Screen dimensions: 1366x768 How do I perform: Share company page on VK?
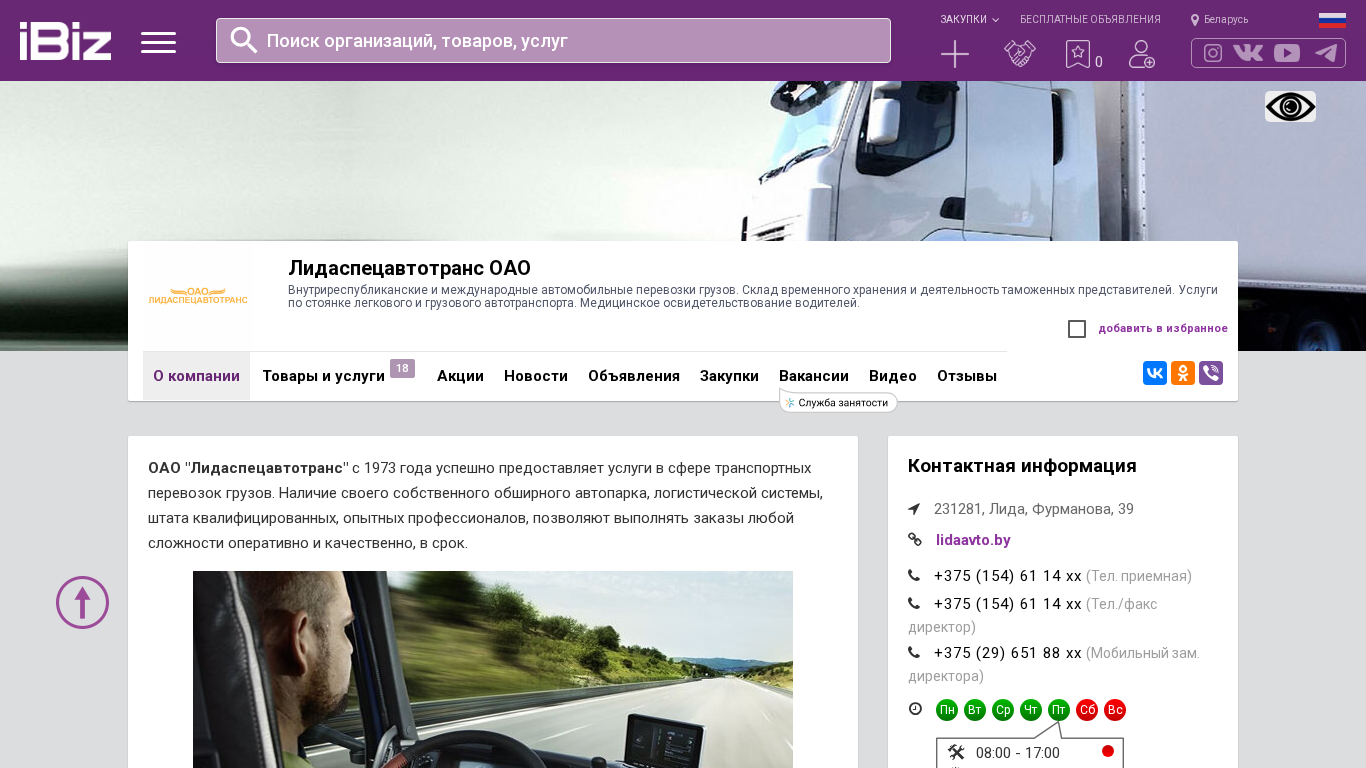click(1155, 373)
